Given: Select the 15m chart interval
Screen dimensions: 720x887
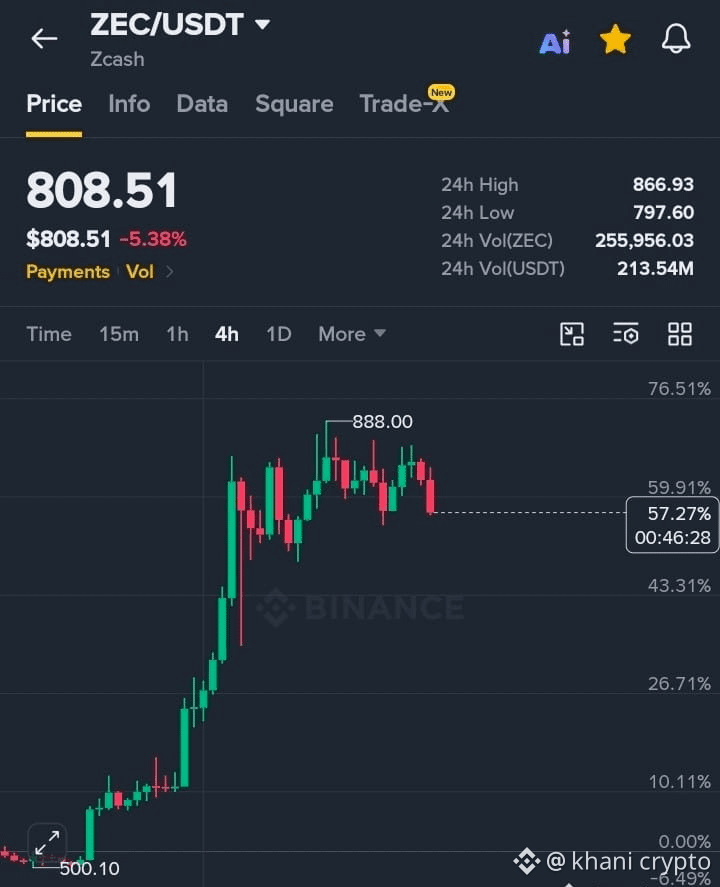Looking at the screenshot, I should pyautogui.click(x=119, y=334).
